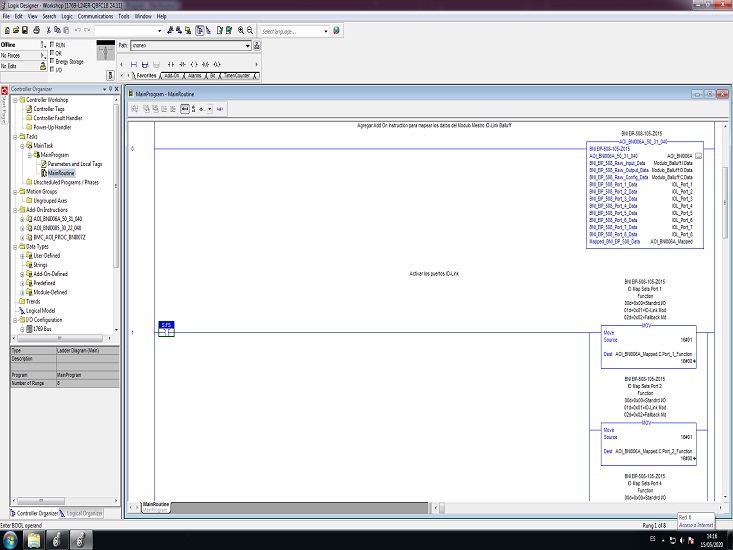Click the Windows Start button
733x550 pixels.
coord(11,540)
